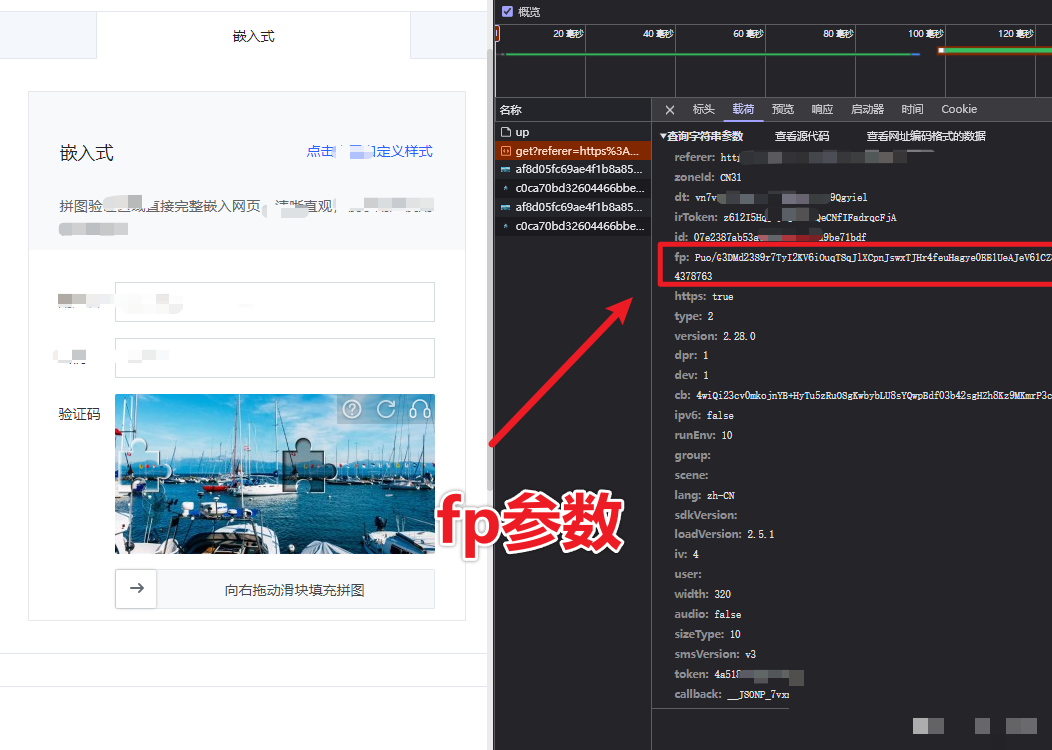Select the 嵌入式 tab on page
1052x750 pixels.
coord(253,36)
